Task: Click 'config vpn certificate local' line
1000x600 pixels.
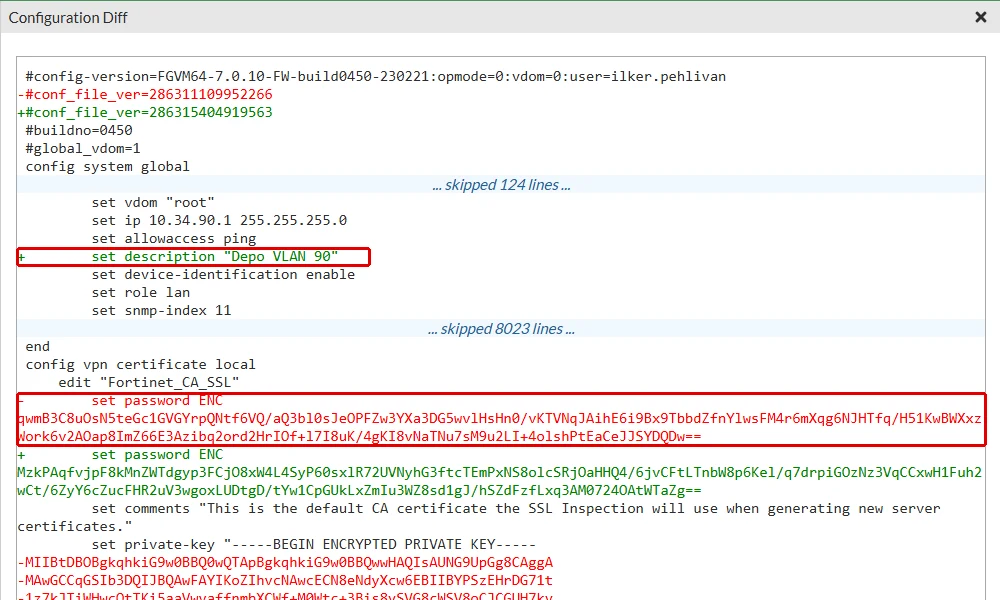Action: 140,365
